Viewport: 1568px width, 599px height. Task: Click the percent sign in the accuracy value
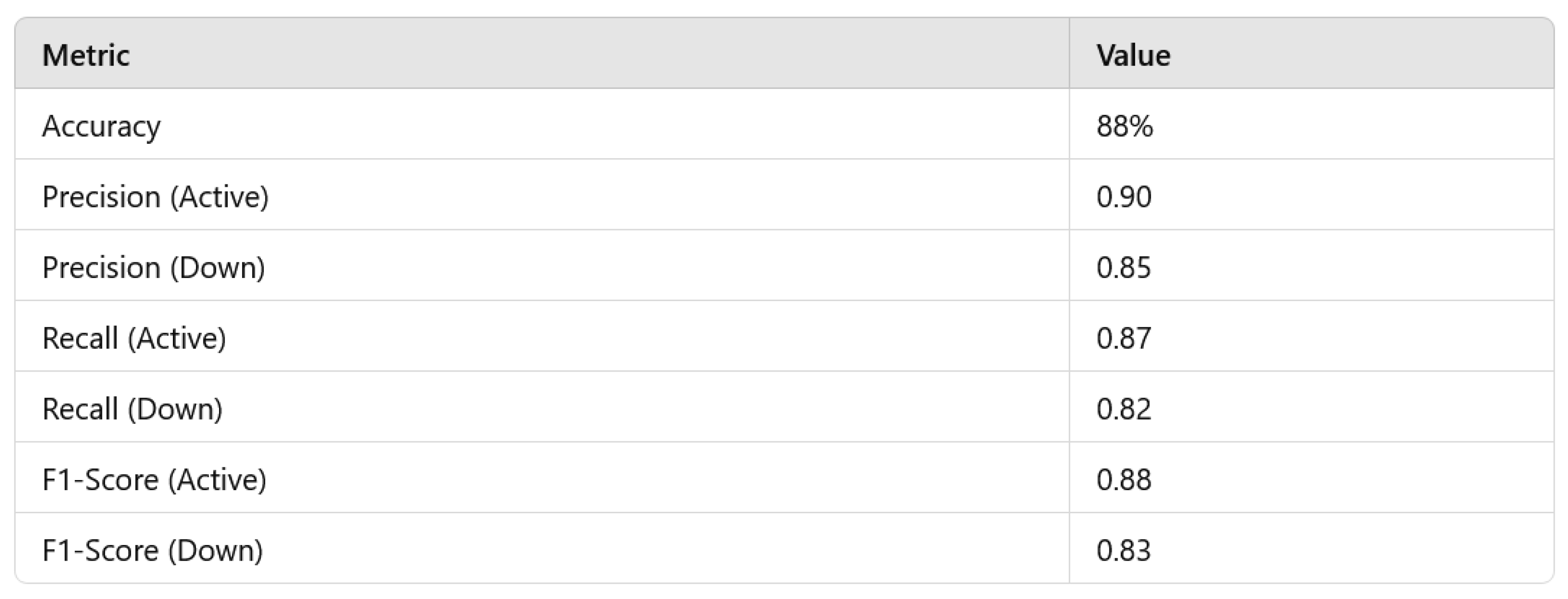[x=1142, y=127]
